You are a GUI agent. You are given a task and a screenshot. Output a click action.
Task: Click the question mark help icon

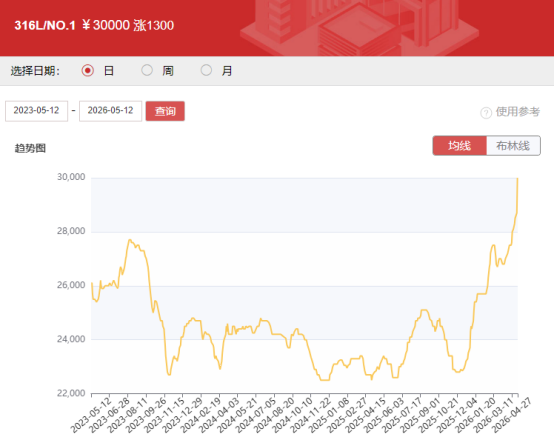click(x=486, y=113)
